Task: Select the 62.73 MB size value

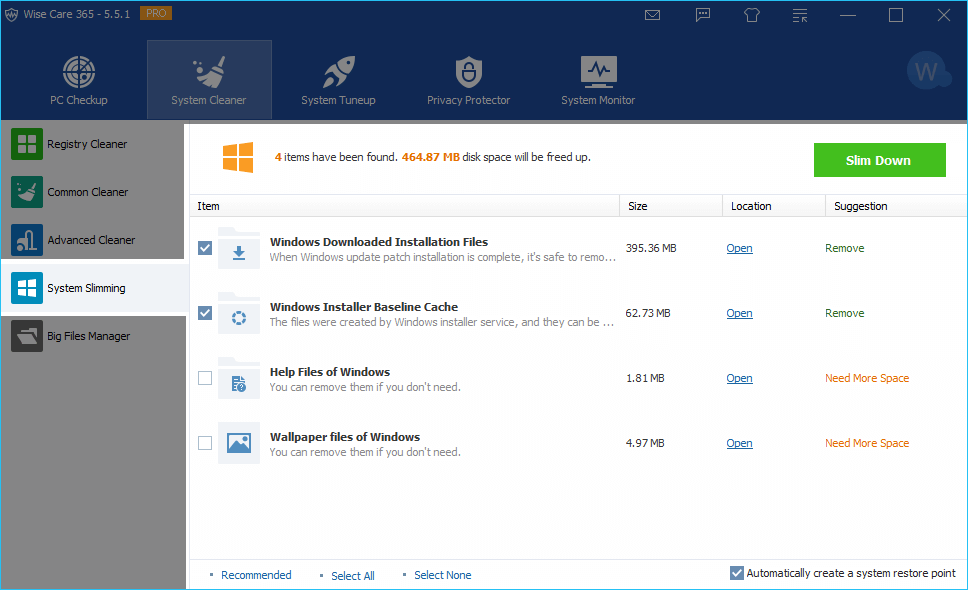Action: pos(648,313)
